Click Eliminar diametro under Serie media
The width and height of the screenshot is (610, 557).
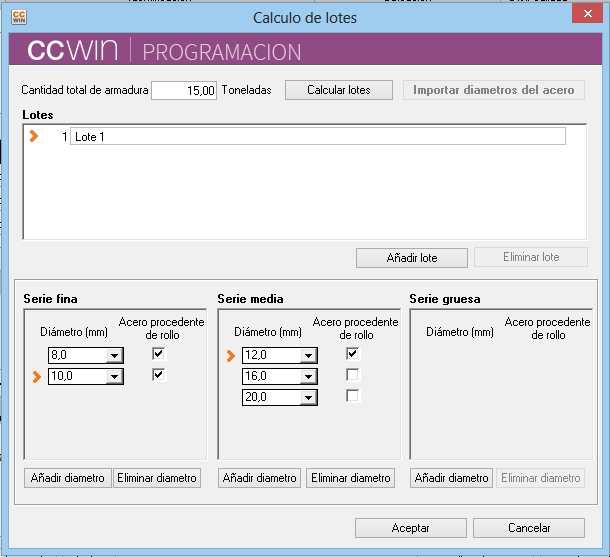point(350,478)
